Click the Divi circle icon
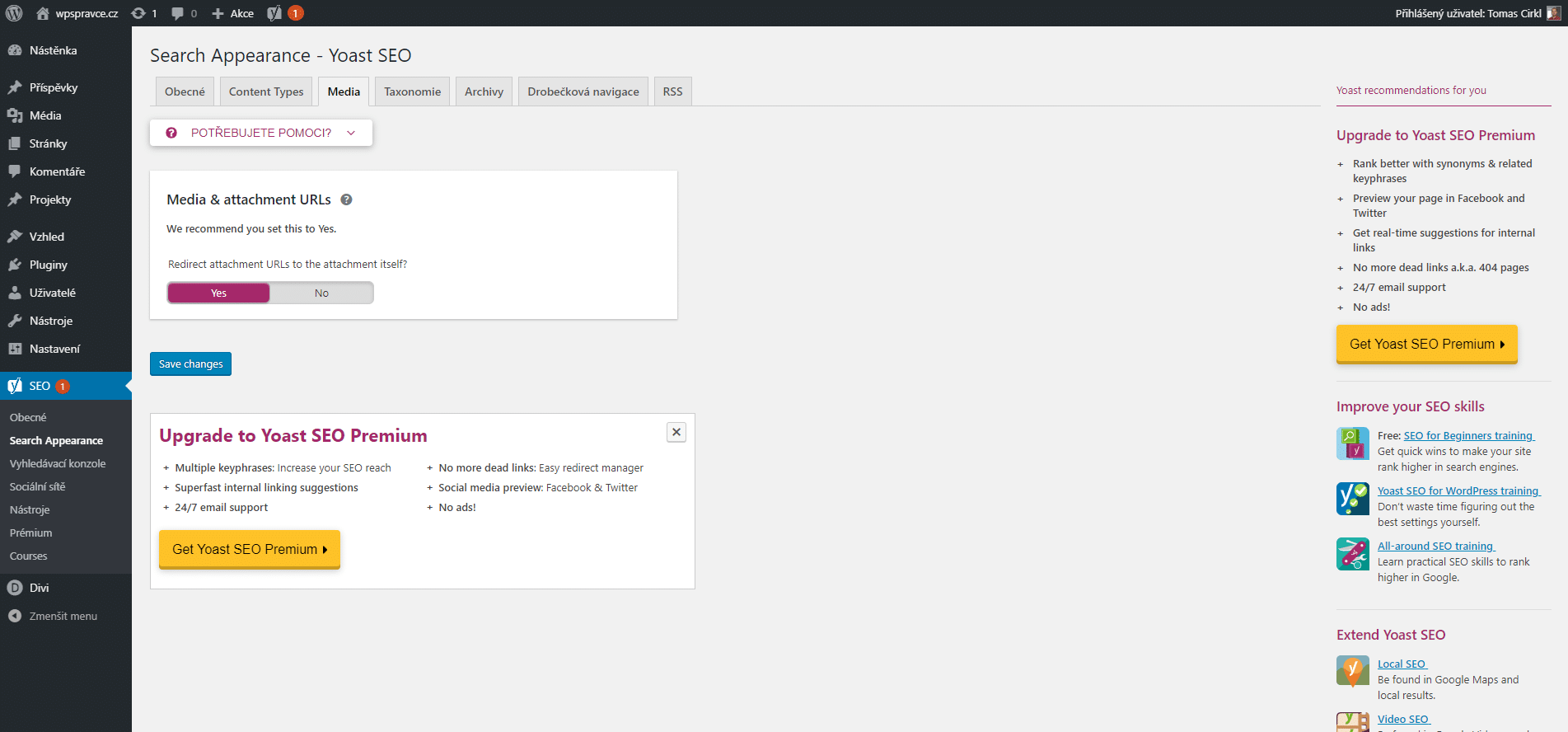The height and width of the screenshot is (732, 1568). [x=15, y=588]
